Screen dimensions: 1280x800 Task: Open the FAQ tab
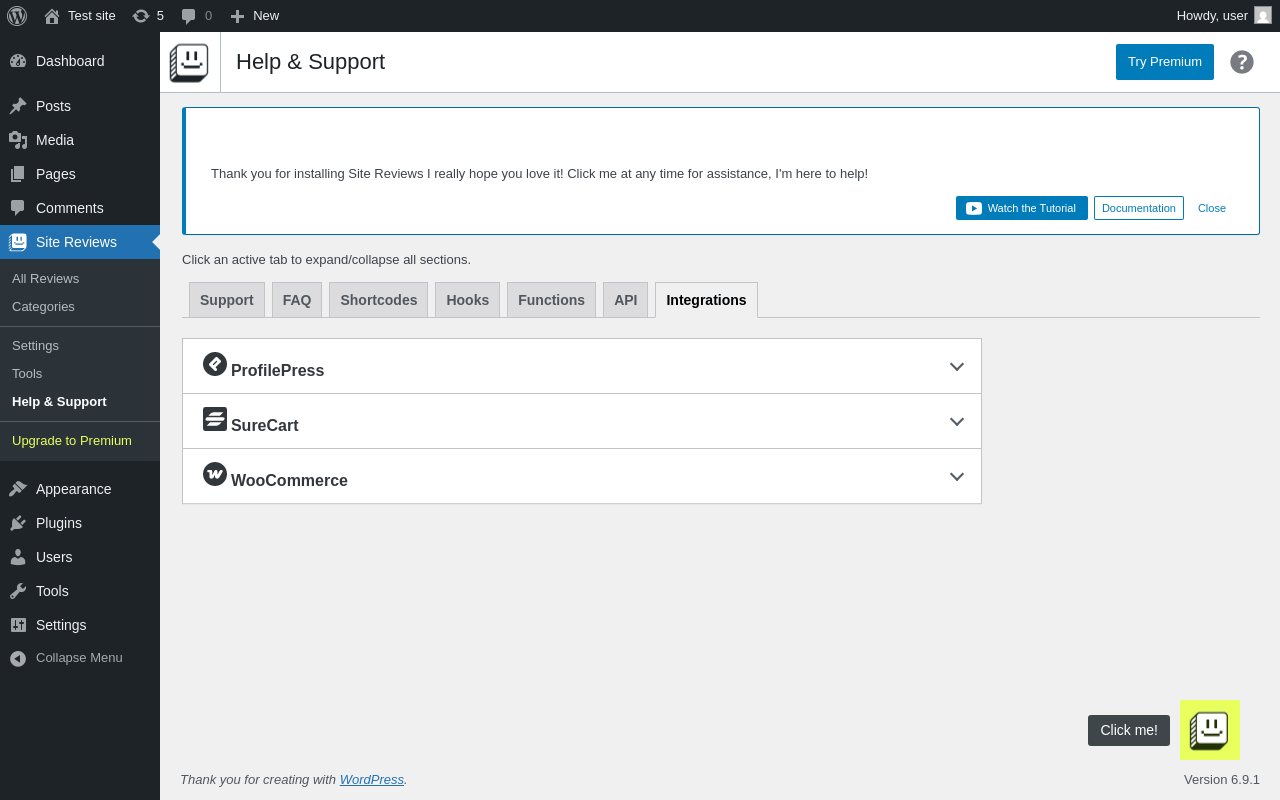pyautogui.click(x=297, y=300)
